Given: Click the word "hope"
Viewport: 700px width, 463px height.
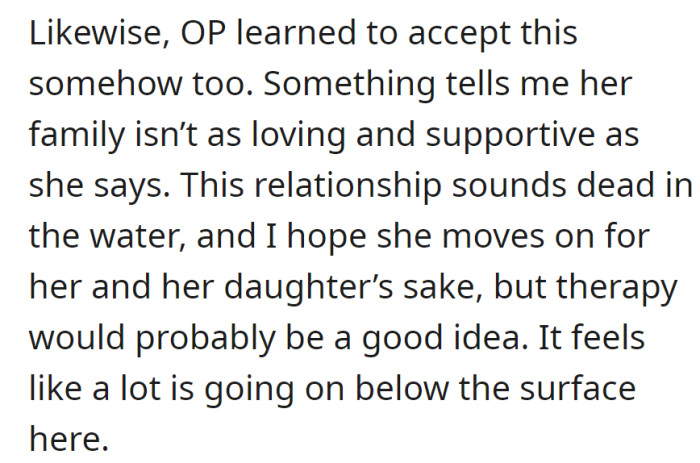Looking at the screenshot, I should [324, 236].
